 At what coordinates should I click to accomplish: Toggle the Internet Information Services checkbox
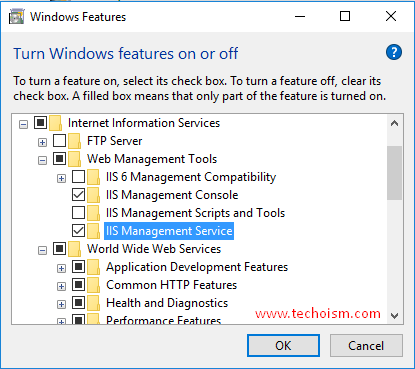click(40, 123)
